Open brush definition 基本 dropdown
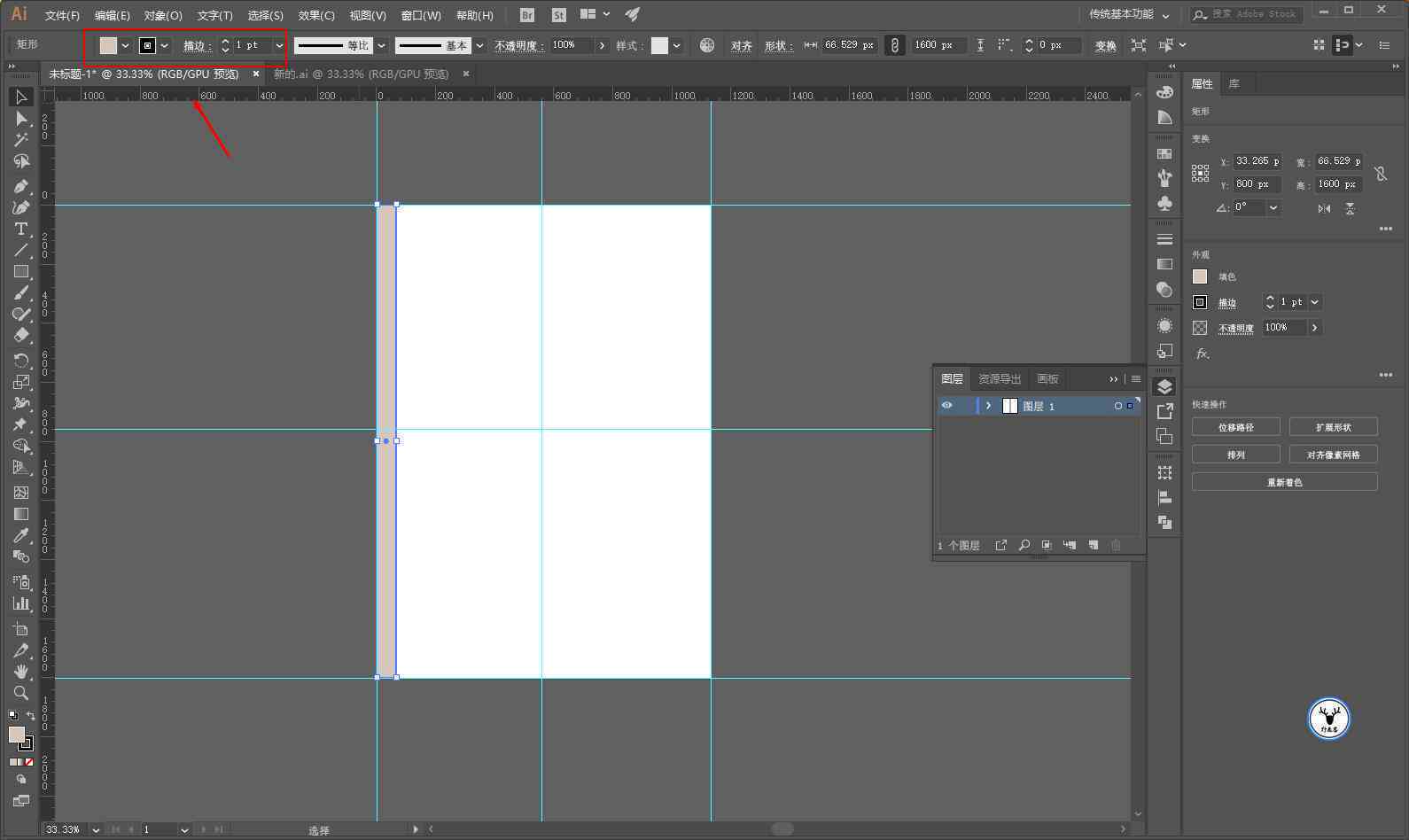The width and height of the screenshot is (1409, 840). tap(480, 45)
